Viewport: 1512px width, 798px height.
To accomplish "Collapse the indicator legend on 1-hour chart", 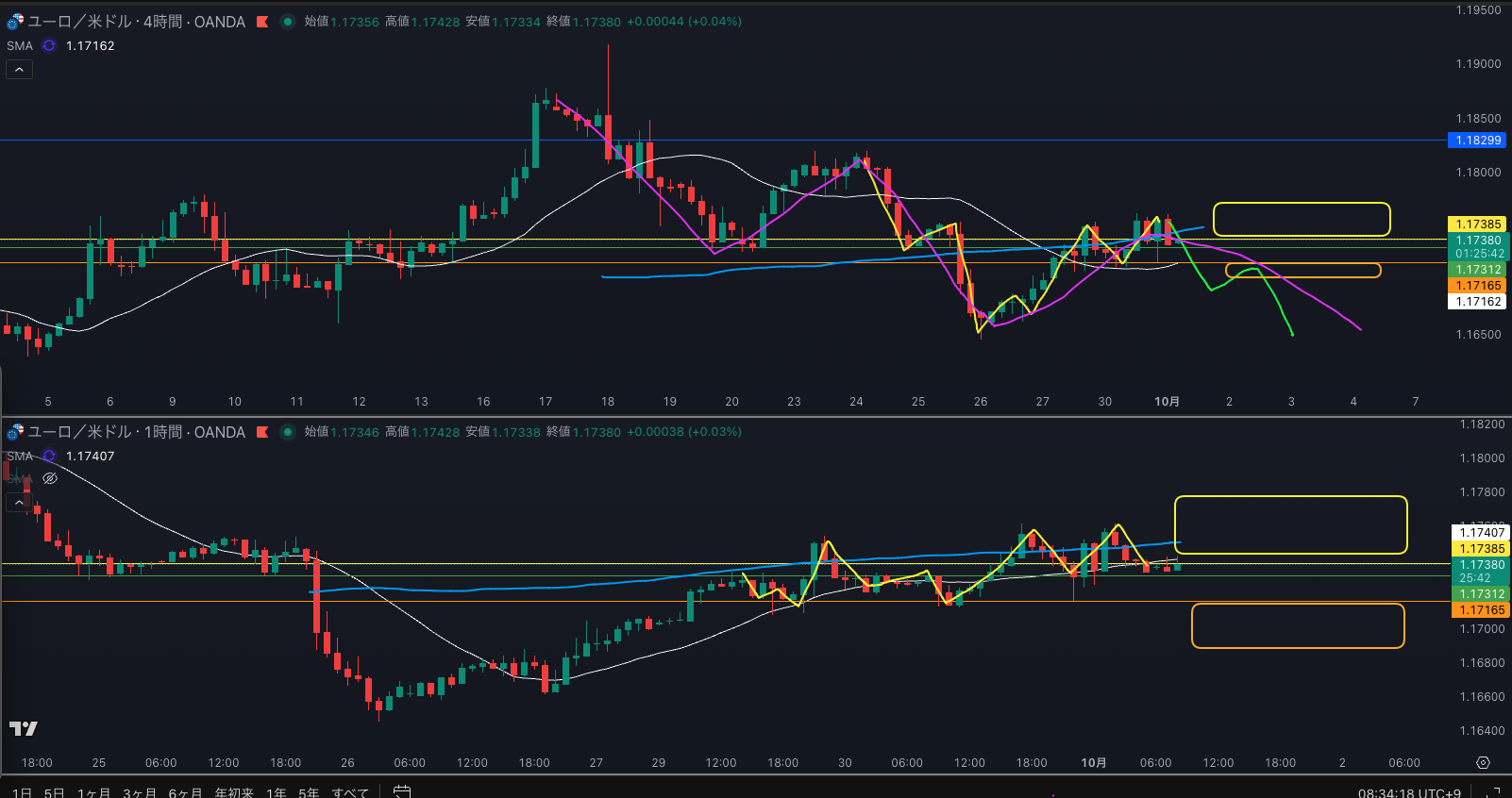I will click(19, 503).
